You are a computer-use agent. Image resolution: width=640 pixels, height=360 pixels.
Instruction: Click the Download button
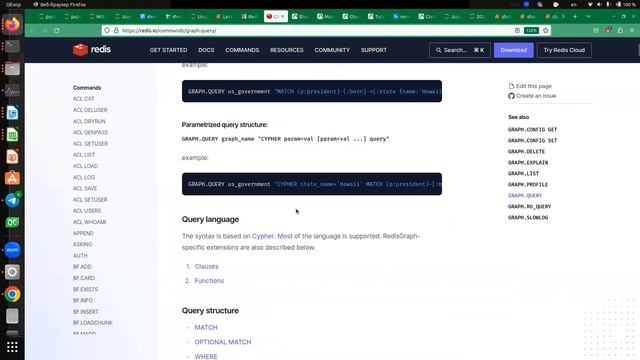(513, 50)
